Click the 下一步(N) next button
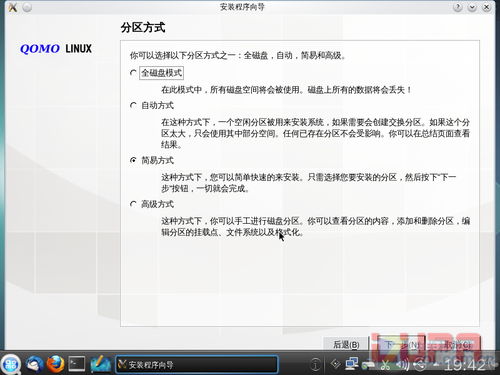The width and height of the screenshot is (500, 375). click(x=401, y=344)
